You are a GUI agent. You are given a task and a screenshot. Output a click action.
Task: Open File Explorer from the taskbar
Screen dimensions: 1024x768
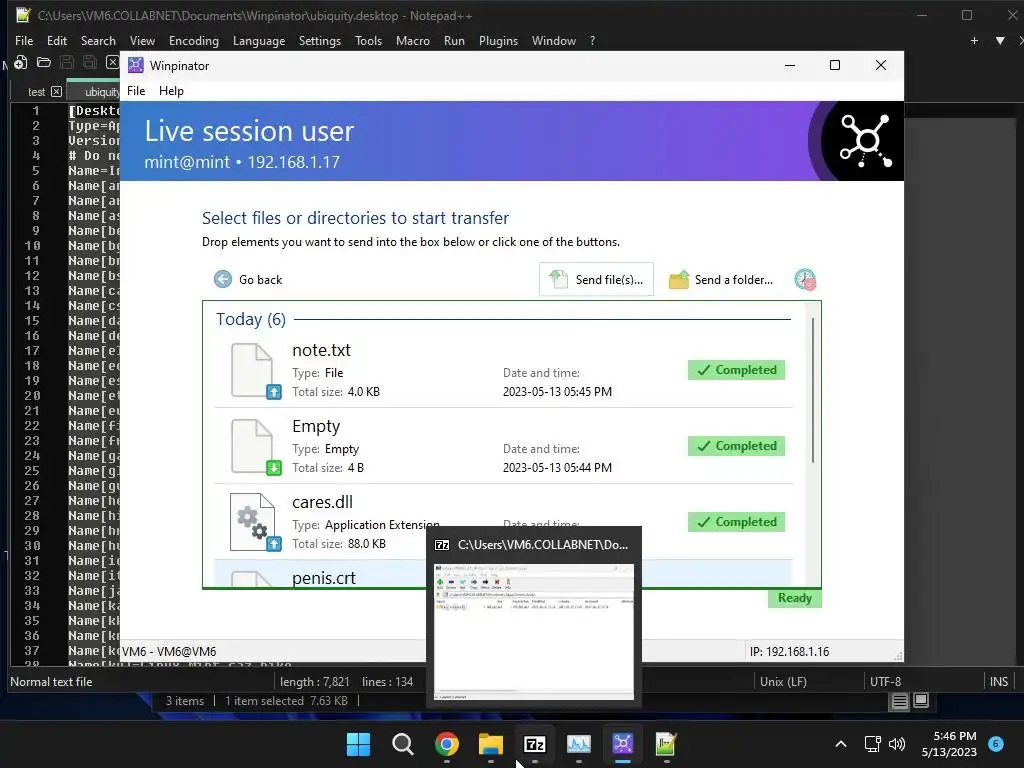click(490, 744)
